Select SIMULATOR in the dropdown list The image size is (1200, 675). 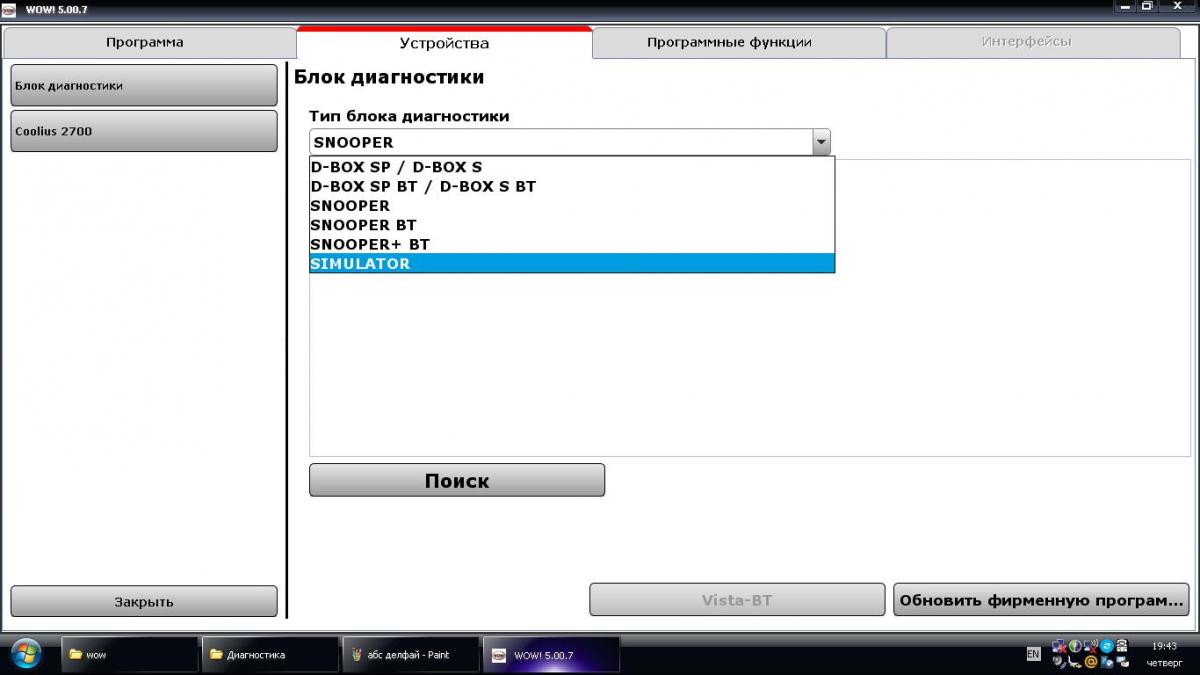click(572, 263)
